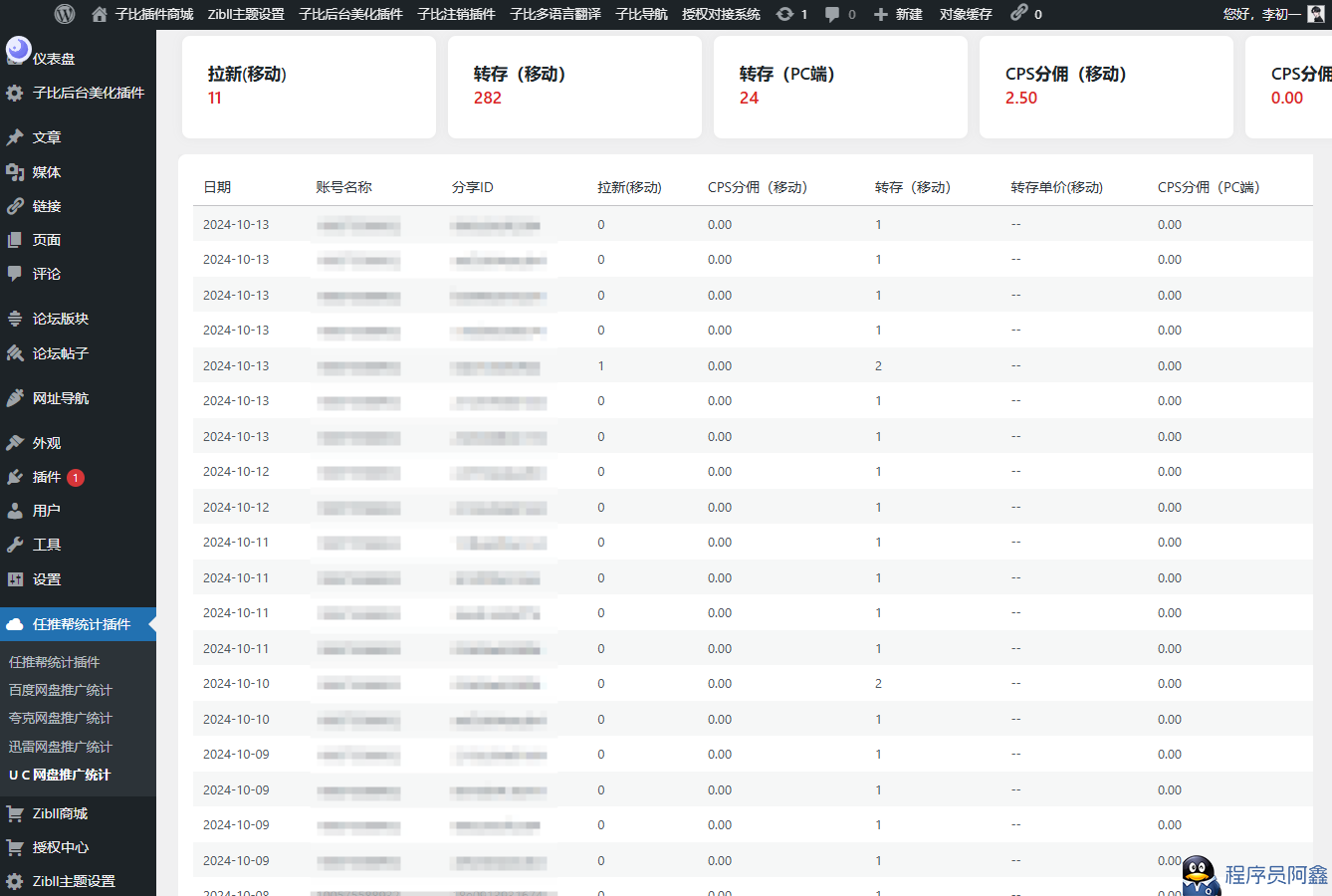The width and height of the screenshot is (1332, 896).
Task: Click the 282 value under 转存（移动）
Action: 488,98
